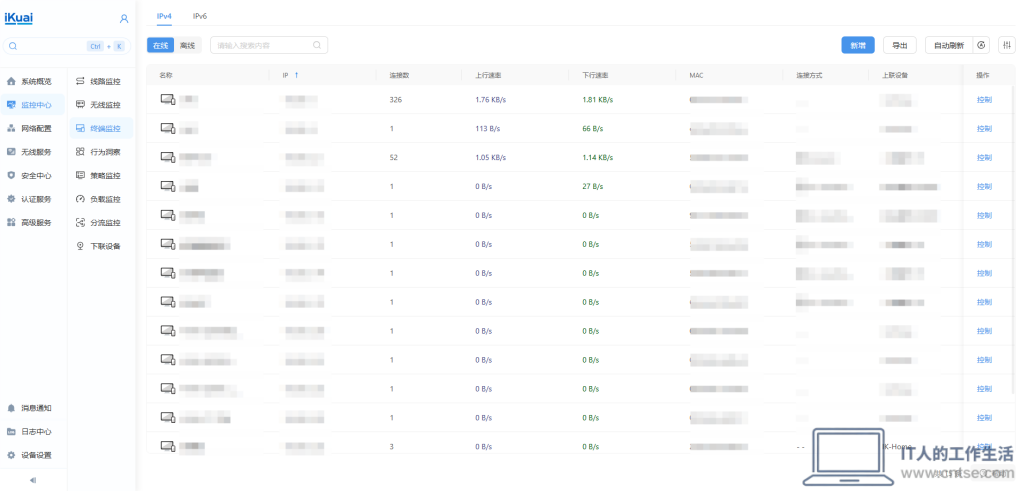Open 无线监控 submenu item
This screenshot has height=491, width=1023.
pyautogui.click(x=100, y=105)
